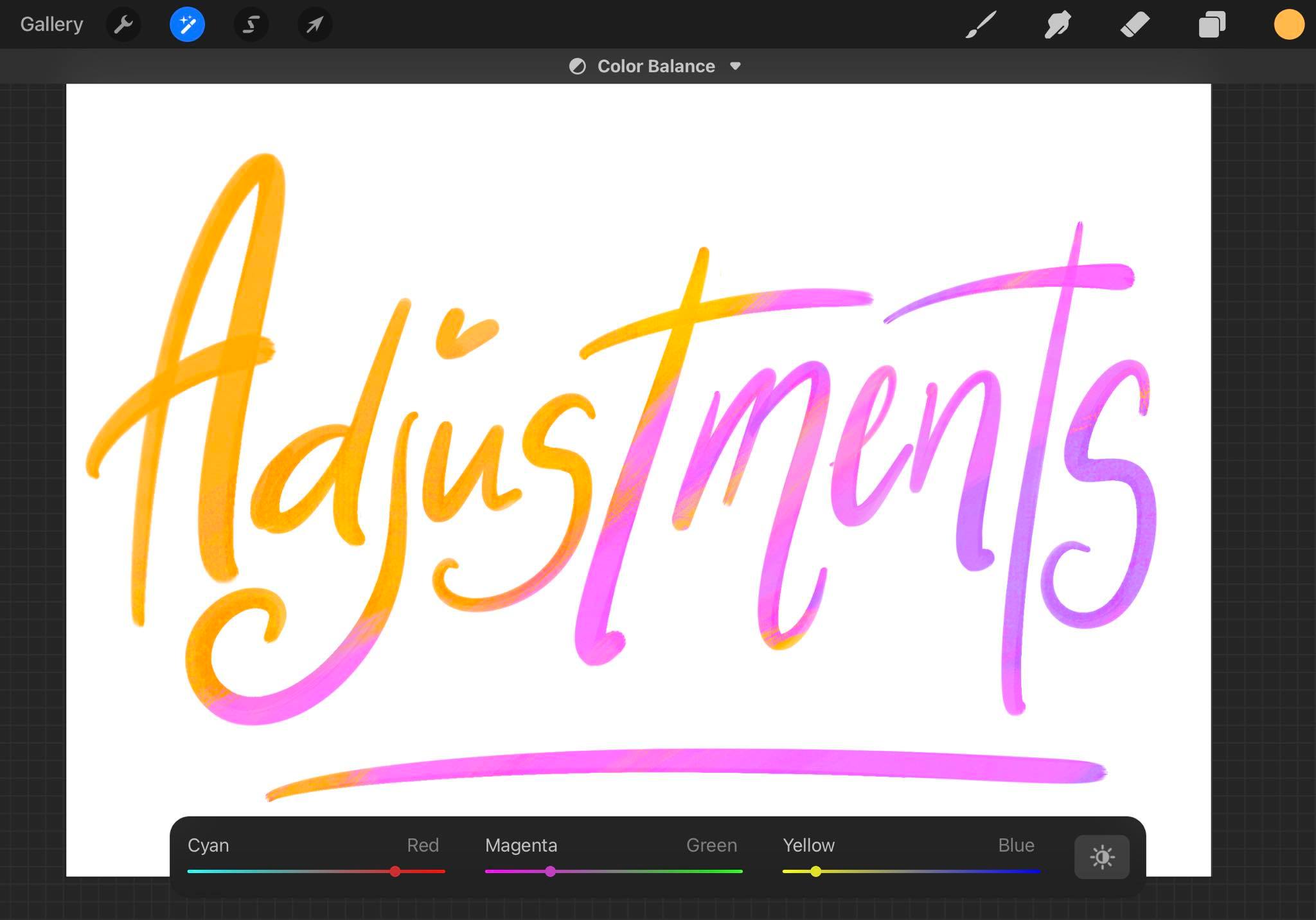The width and height of the screenshot is (1316, 920).
Task: Click the Magenta-Green slider handle
Action: [x=550, y=871]
